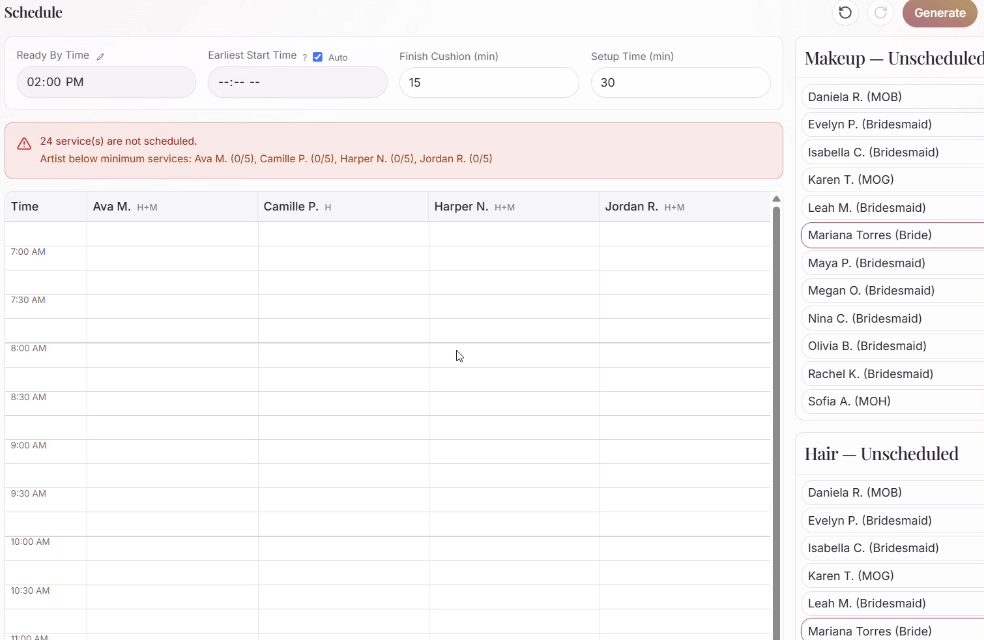Select the Setup Time value of 30

click(x=680, y=82)
